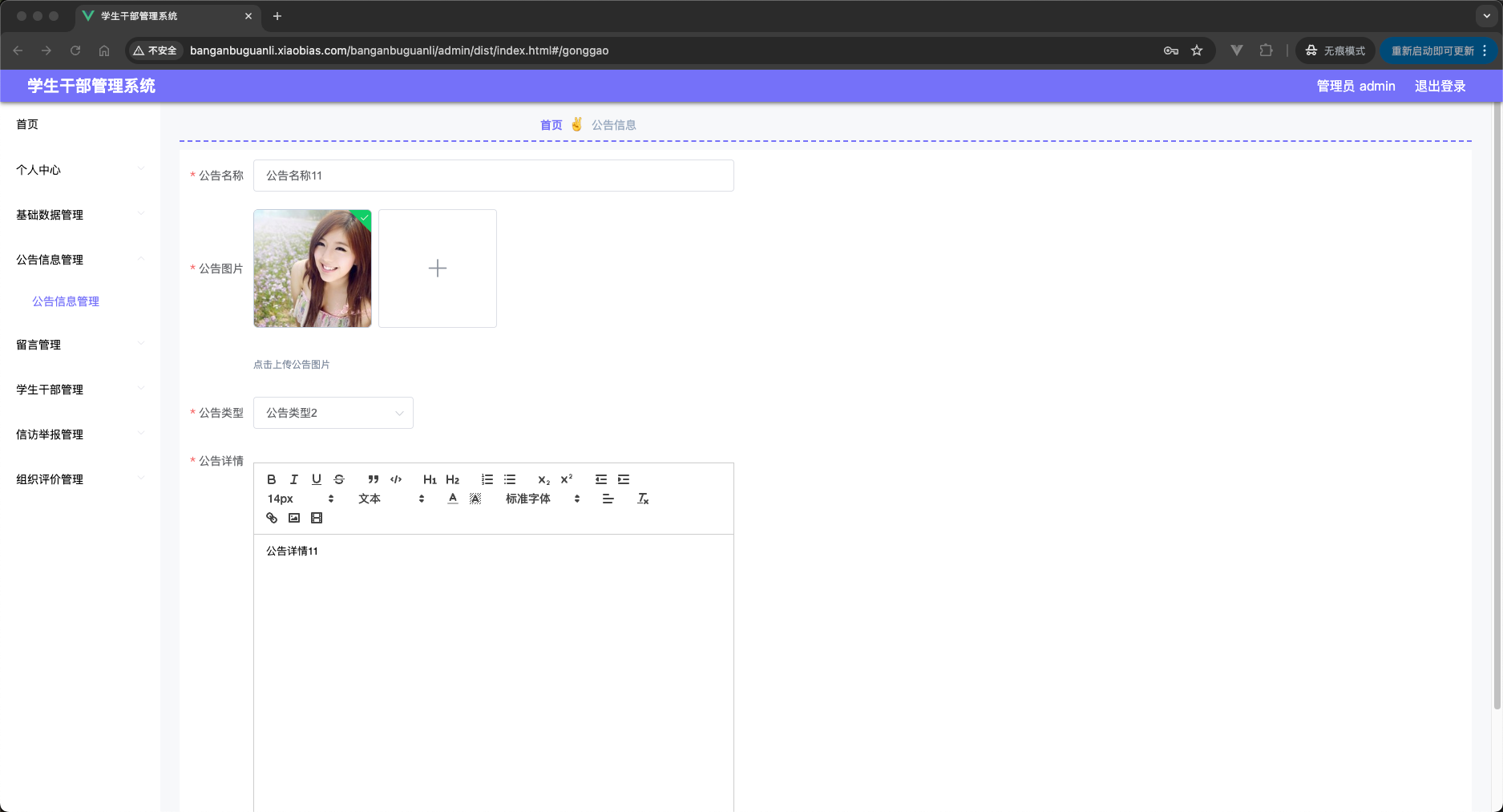Insert a blockquote in the editor
Screen dimensions: 1503x812
tap(374, 479)
